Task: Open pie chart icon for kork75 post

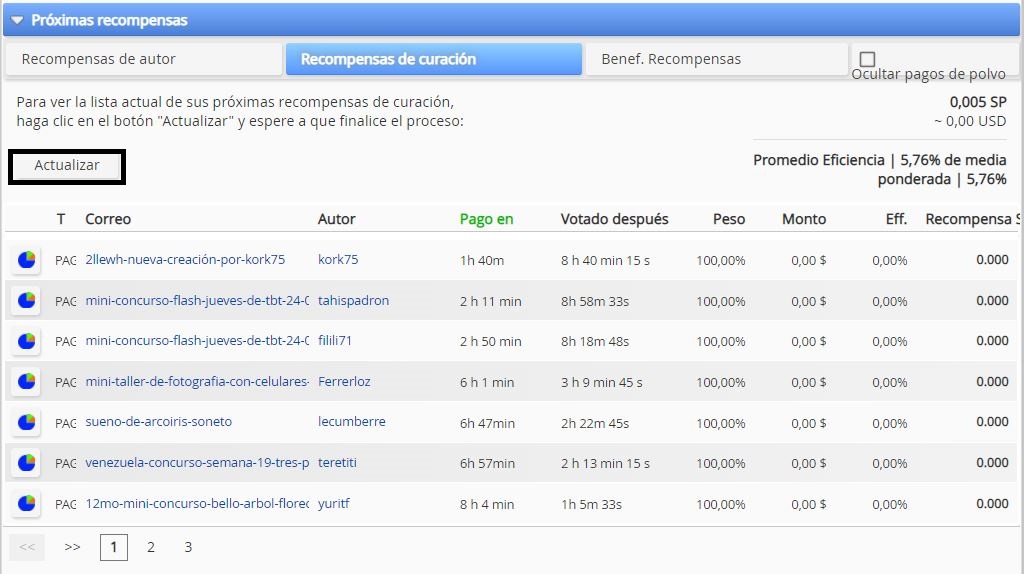Action: coord(26,259)
